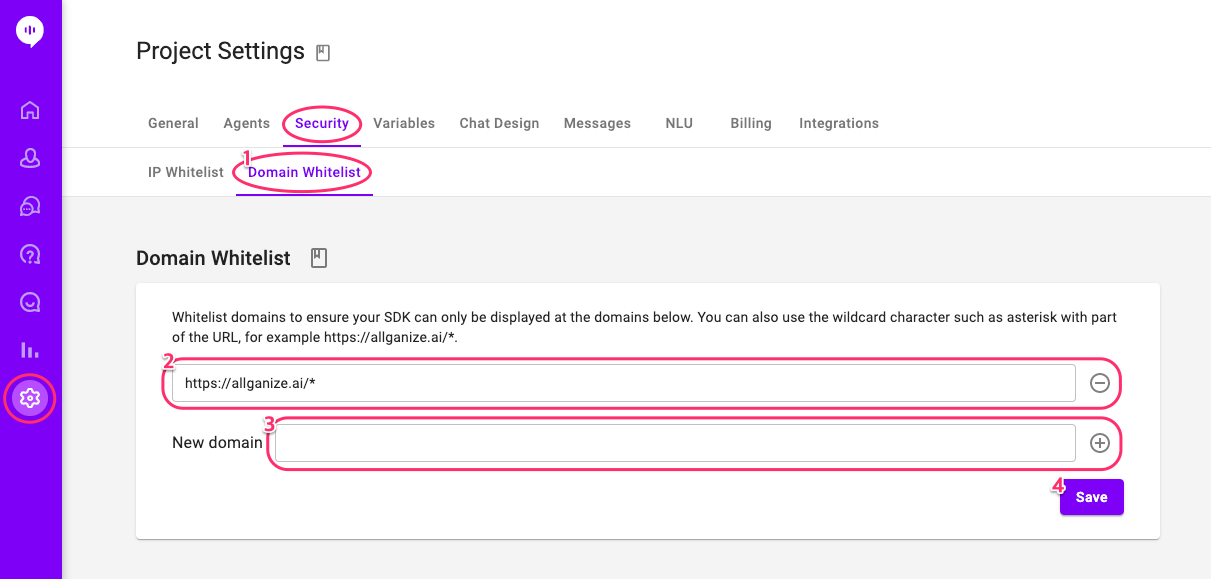Image resolution: width=1211 pixels, height=579 pixels.
Task: Open the analytics bar chart icon
Action: (x=30, y=350)
